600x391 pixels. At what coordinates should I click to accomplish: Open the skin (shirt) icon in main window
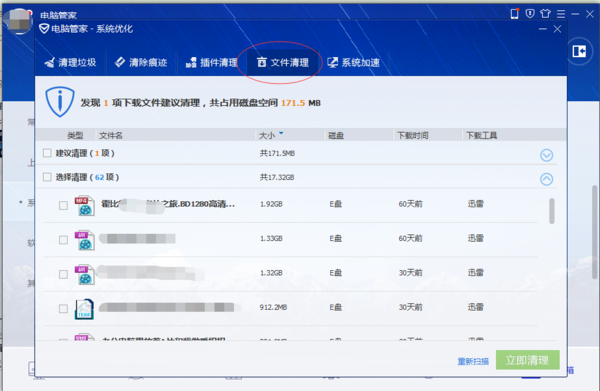(545, 14)
